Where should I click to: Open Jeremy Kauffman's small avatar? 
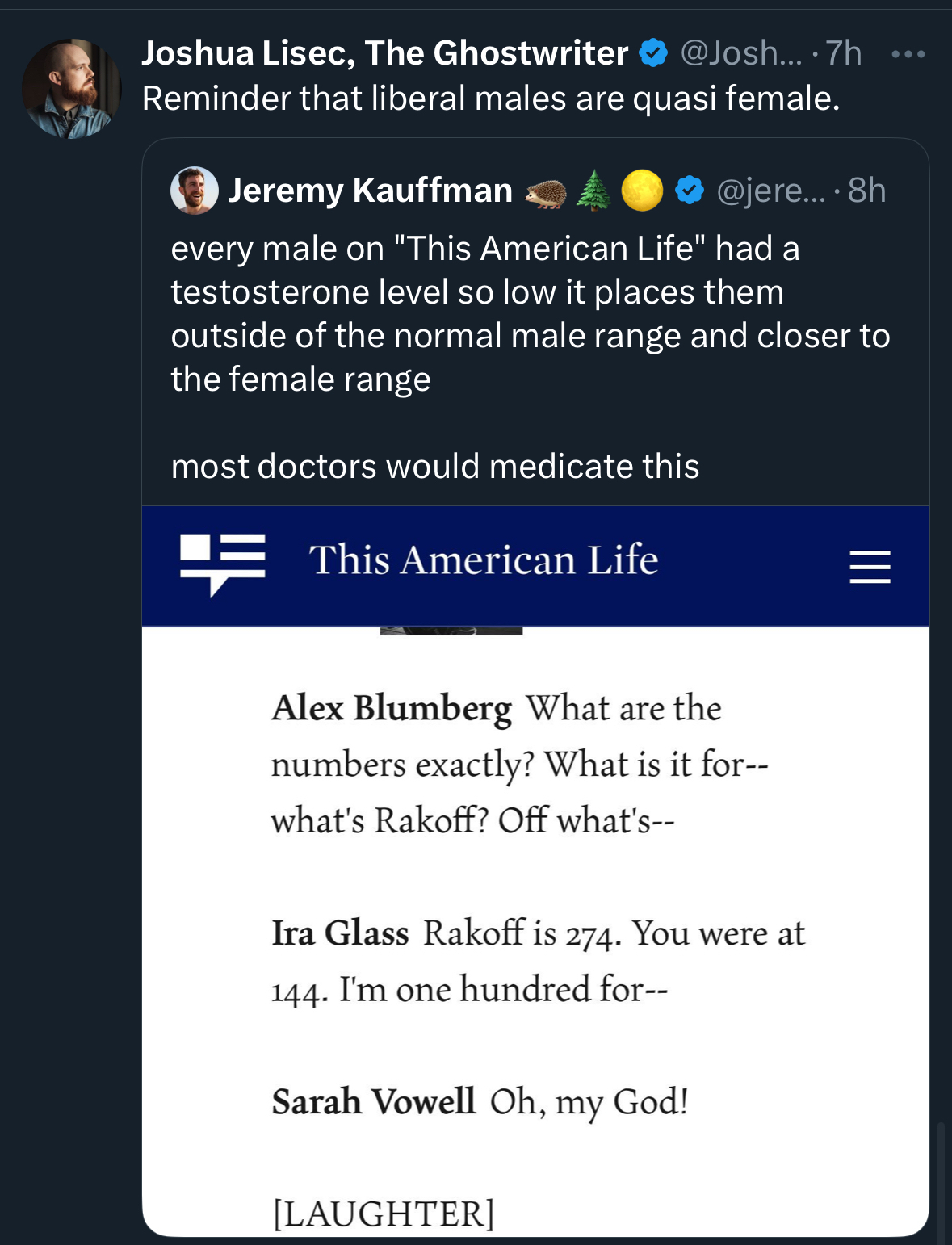(x=194, y=191)
